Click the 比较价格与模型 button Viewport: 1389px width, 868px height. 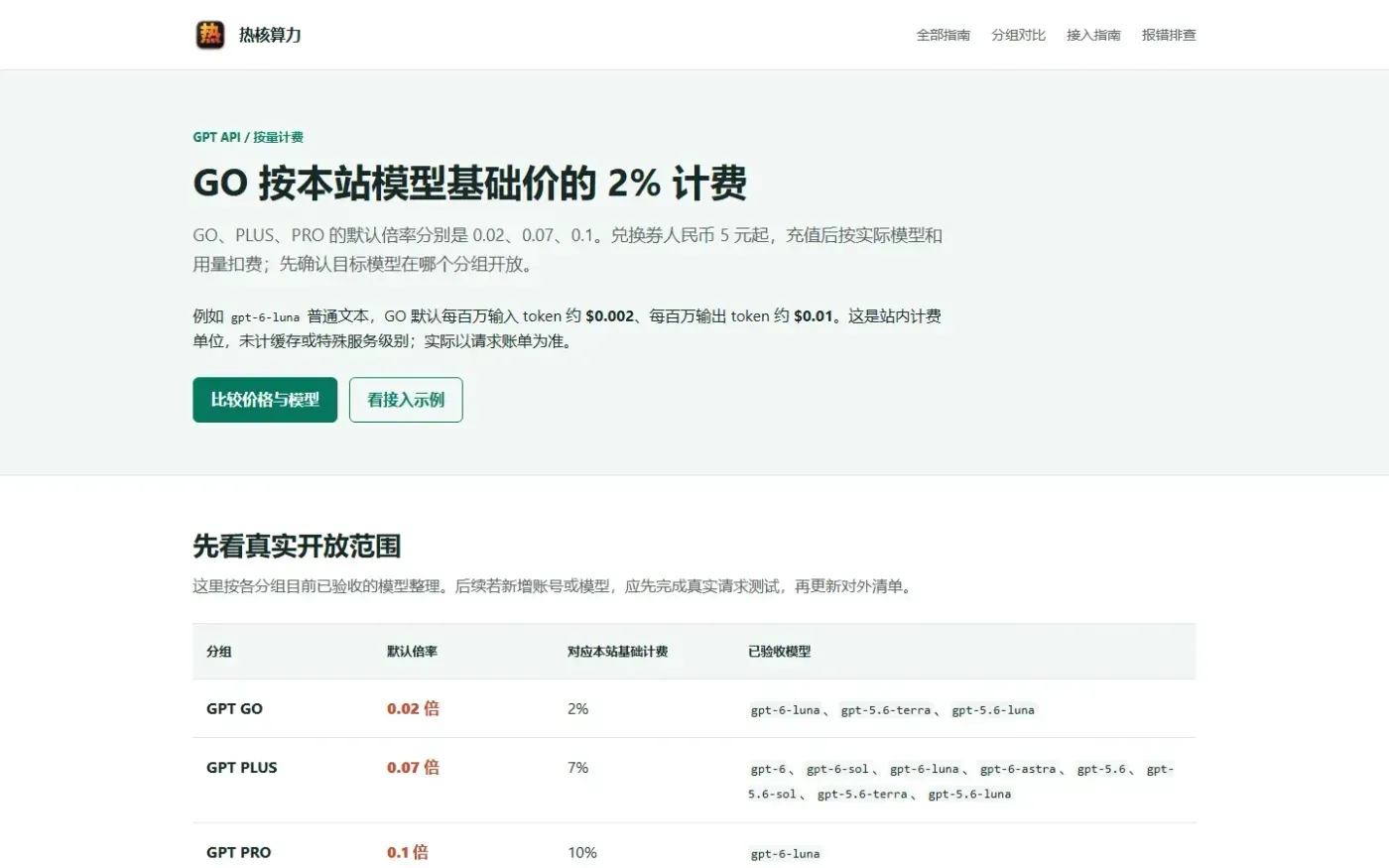coord(265,400)
